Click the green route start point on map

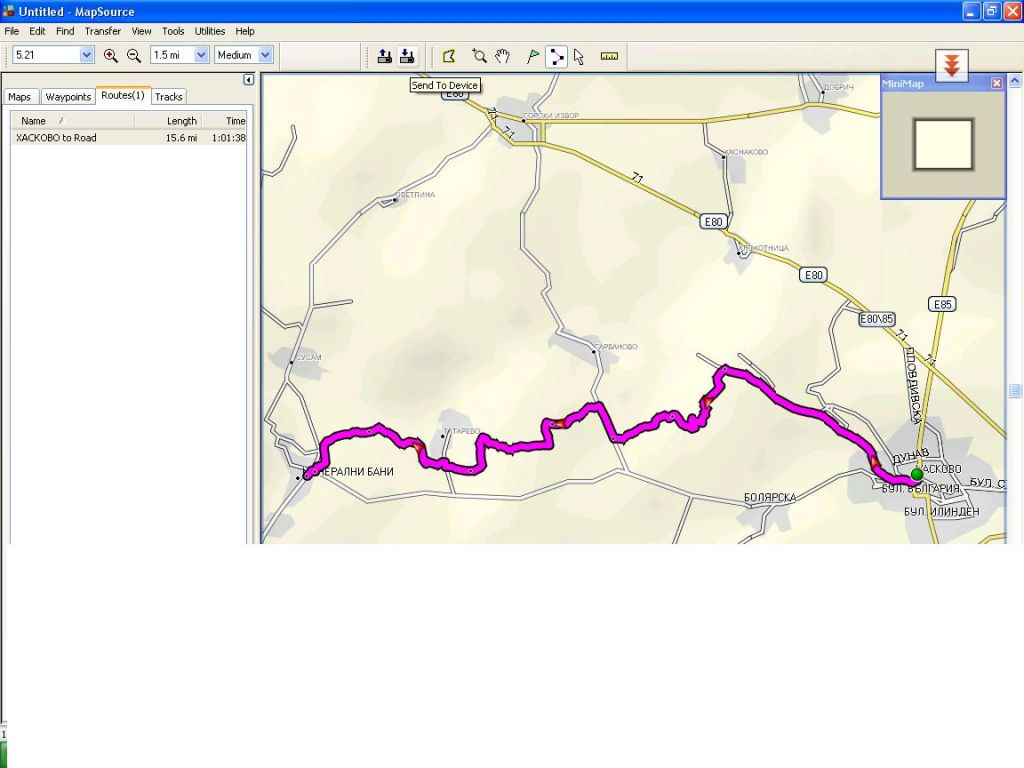coord(917,474)
